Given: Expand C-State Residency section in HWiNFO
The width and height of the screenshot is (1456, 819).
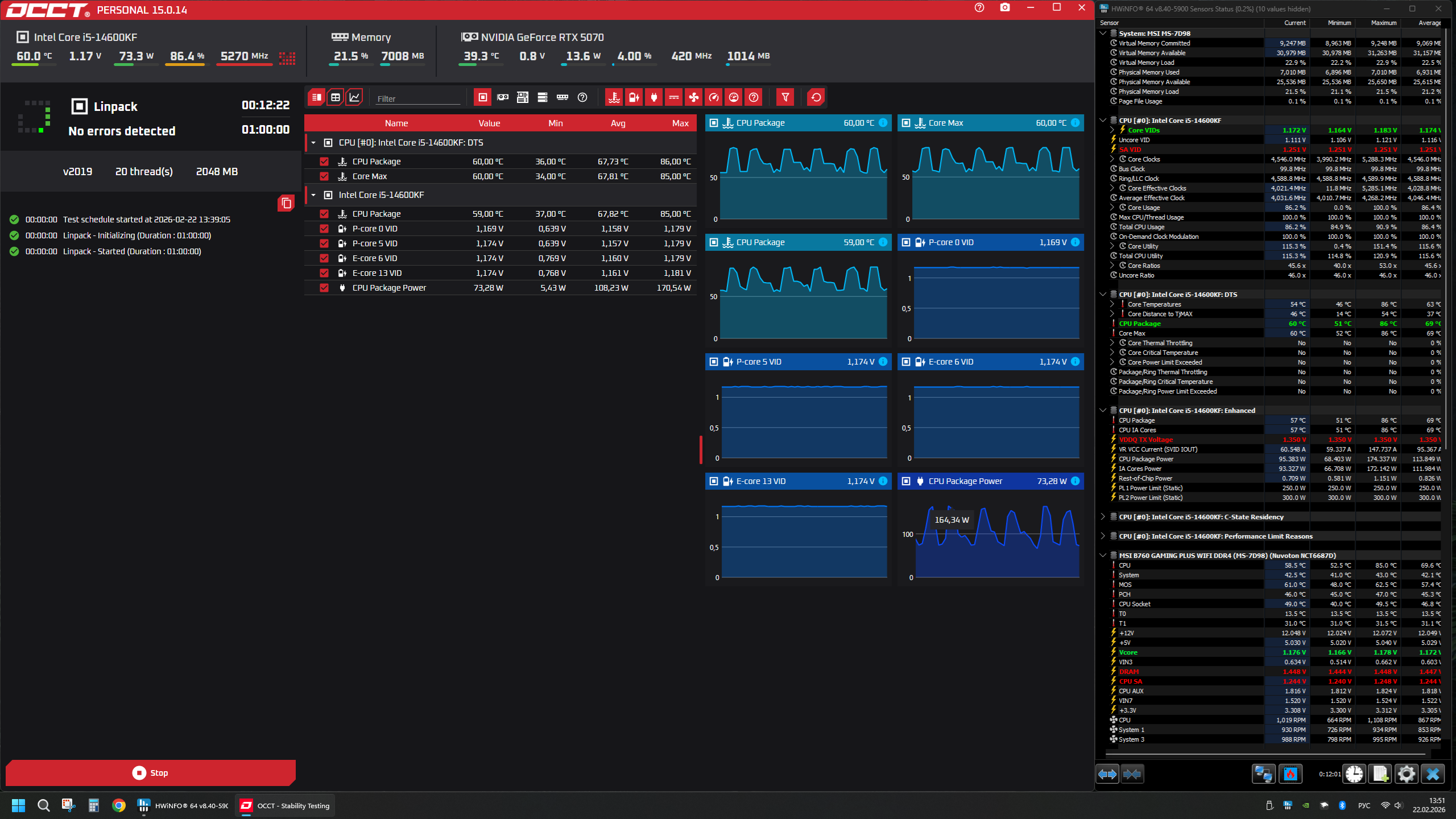Looking at the screenshot, I should pyautogui.click(x=1103, y=517).
